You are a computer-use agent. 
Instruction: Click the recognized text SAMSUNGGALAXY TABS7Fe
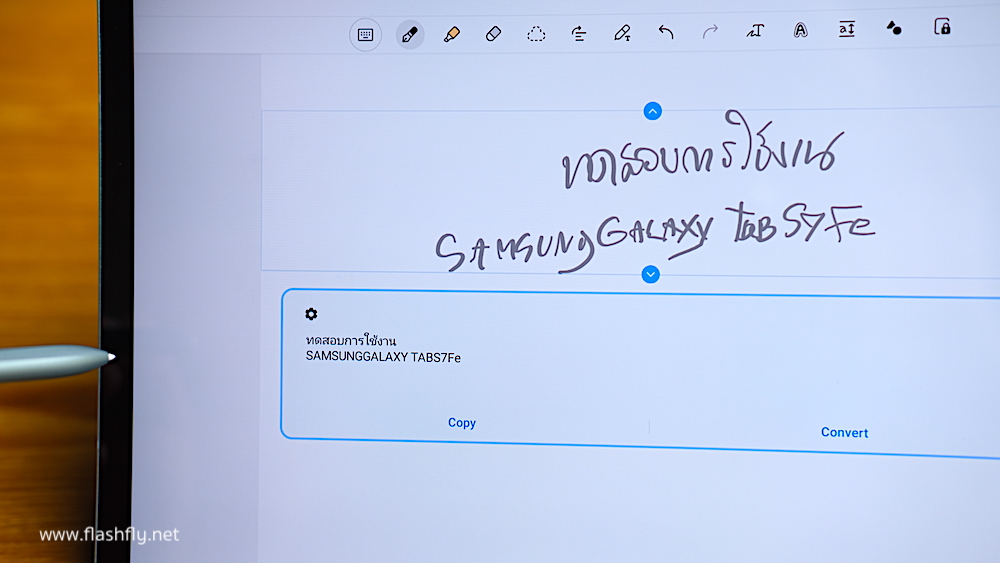coord(383,357)
